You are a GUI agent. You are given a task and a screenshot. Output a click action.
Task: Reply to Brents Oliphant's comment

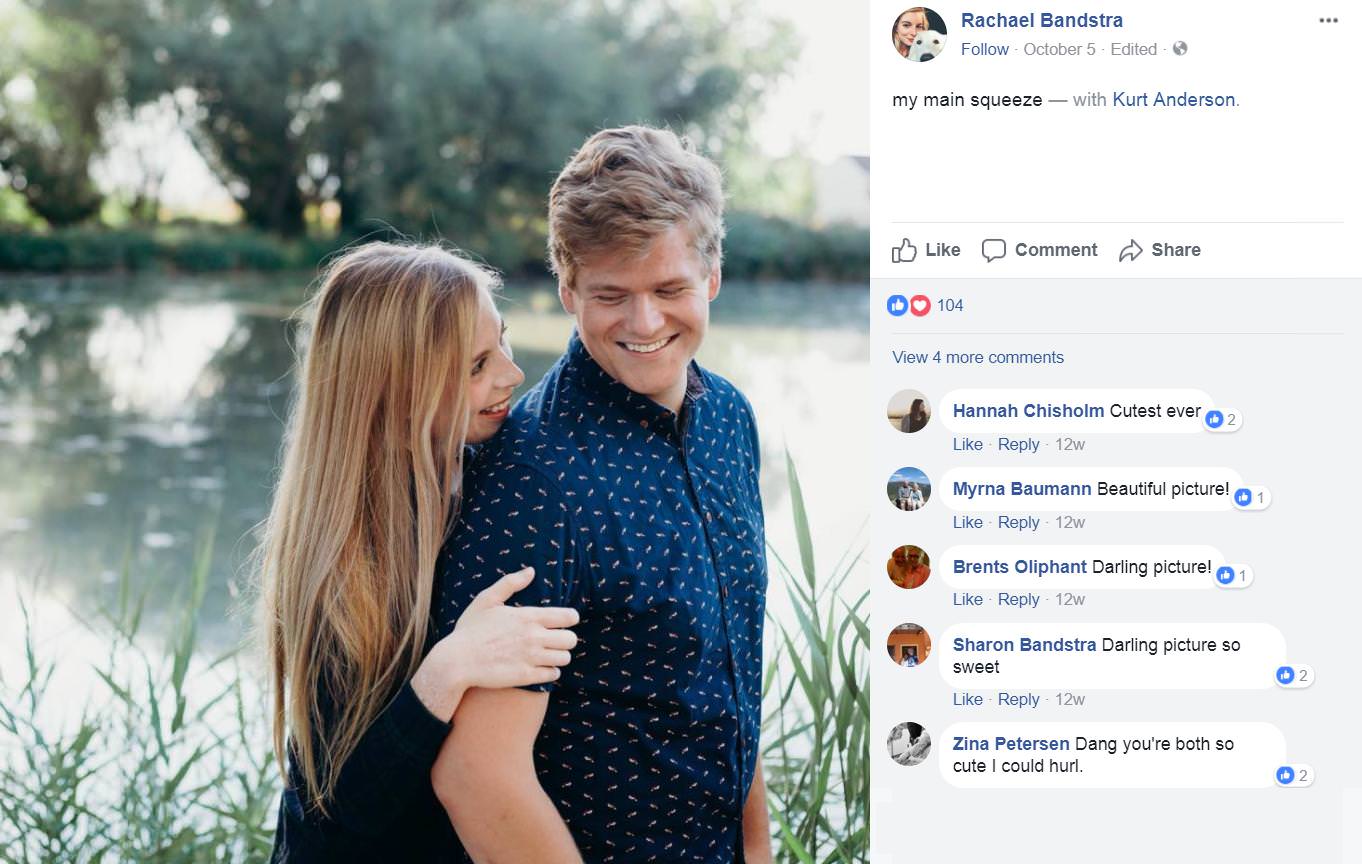pyautogui.click(x=1019, y=599)
